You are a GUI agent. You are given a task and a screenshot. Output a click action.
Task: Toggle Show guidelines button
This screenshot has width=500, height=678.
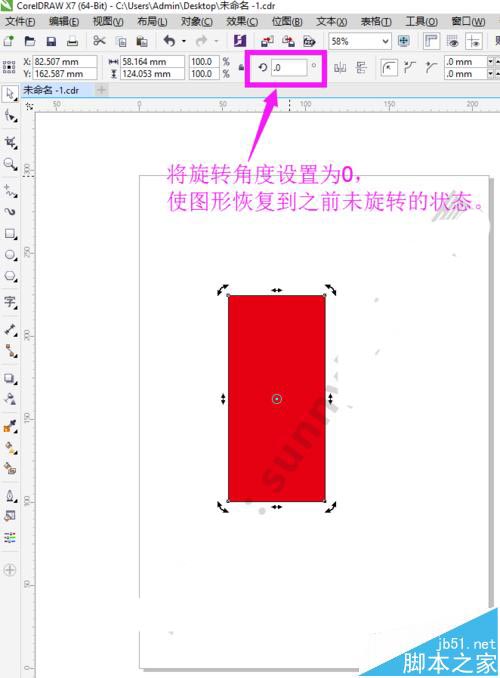474,42
